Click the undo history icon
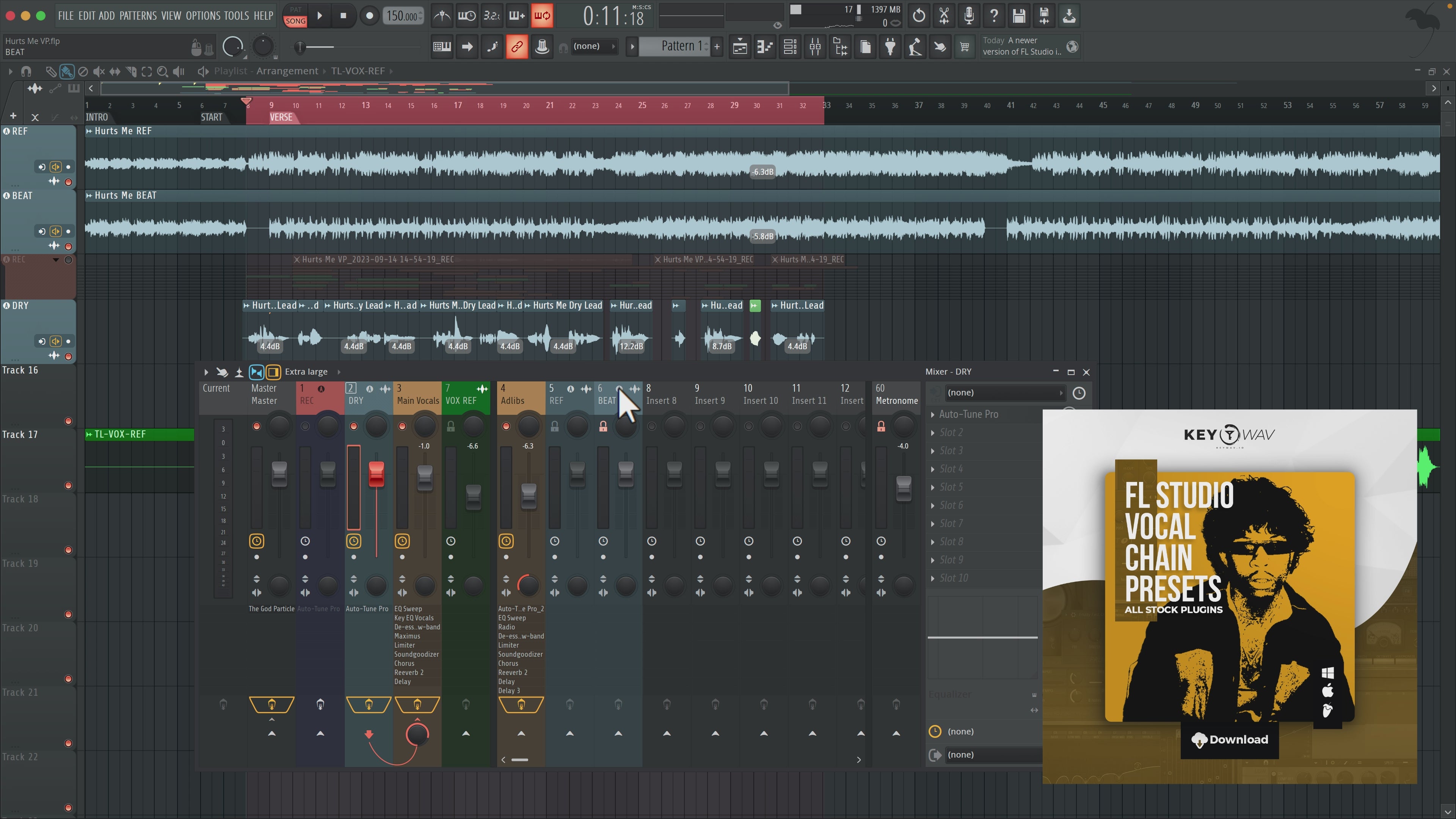Screen dimensions: 1456x819 click(919, 16)
